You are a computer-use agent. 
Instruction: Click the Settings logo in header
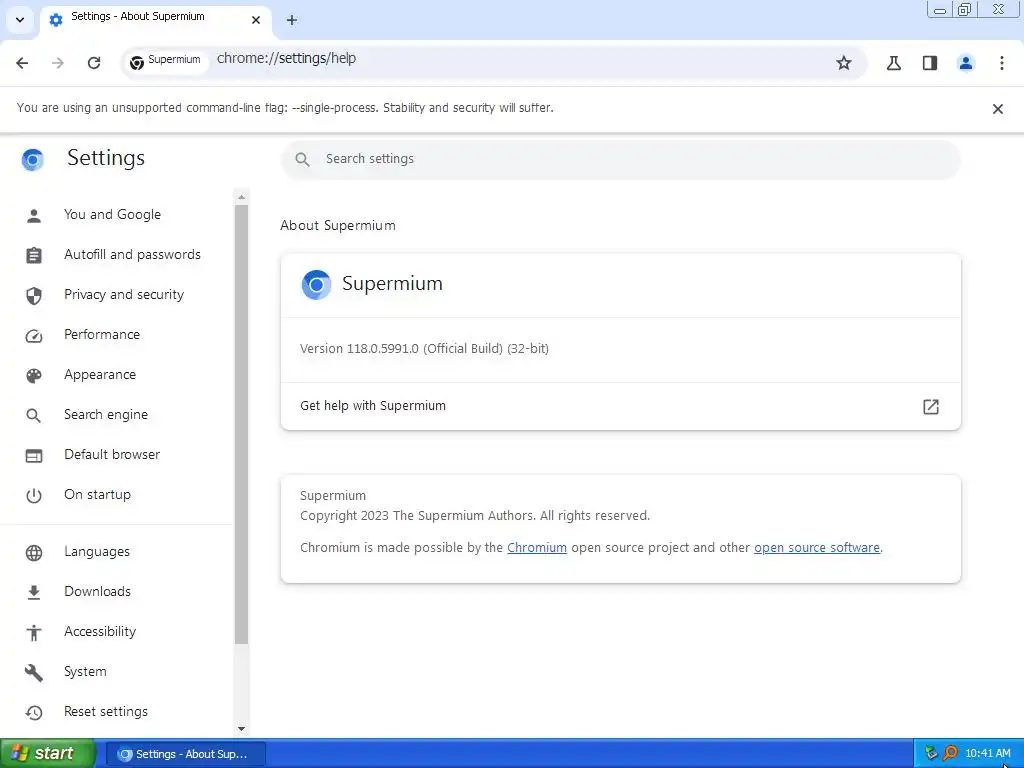pyautogui.click(x=33, y=159)
